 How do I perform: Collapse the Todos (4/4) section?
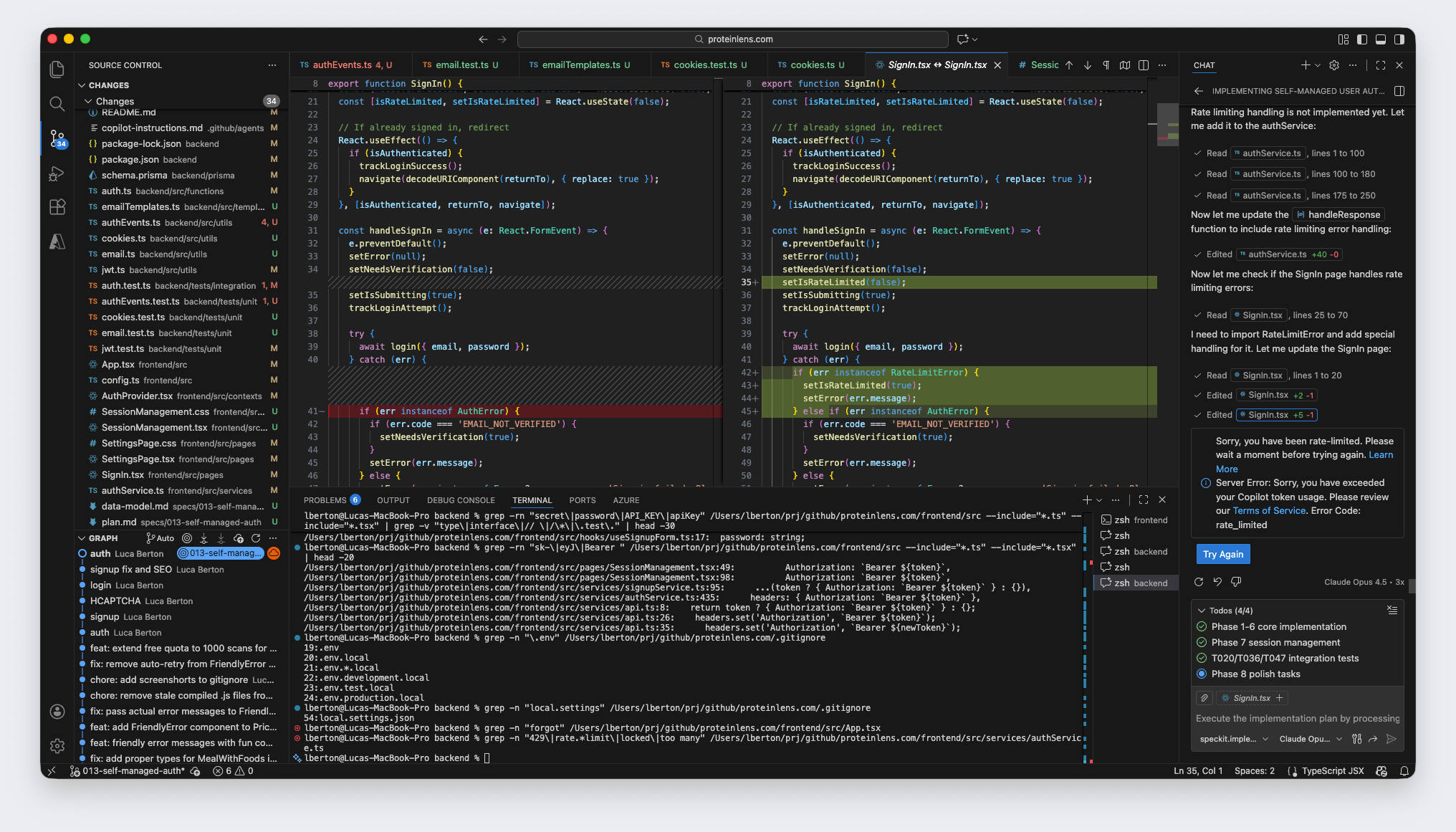point(1201,611)
